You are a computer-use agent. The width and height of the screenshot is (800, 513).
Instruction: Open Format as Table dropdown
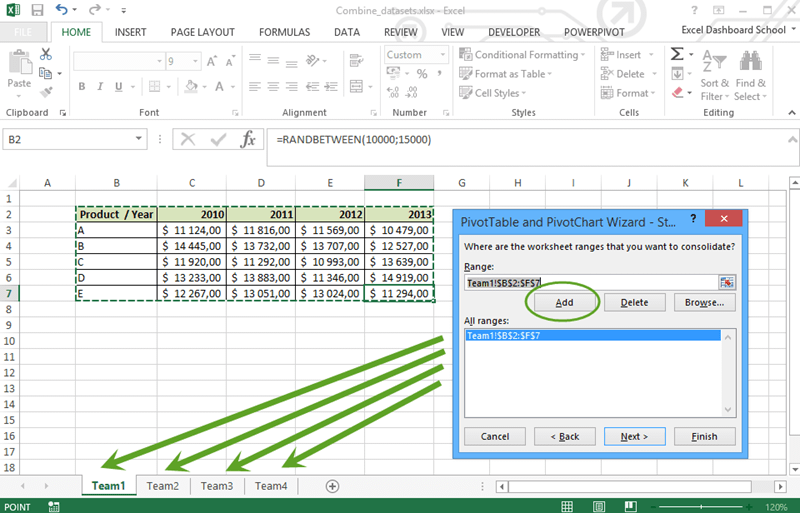(x=506, y=74)
